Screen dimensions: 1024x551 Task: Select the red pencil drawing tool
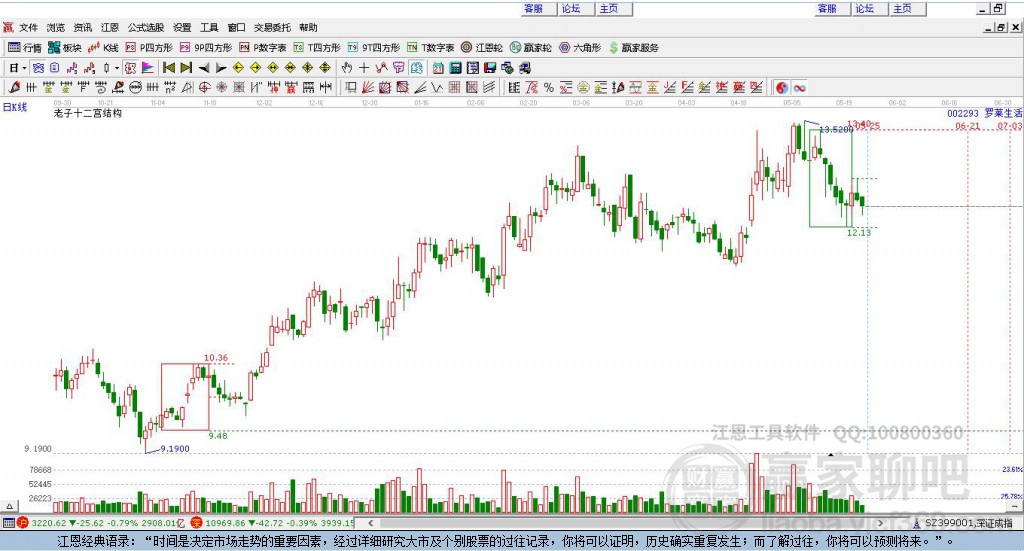coord(14,87)
